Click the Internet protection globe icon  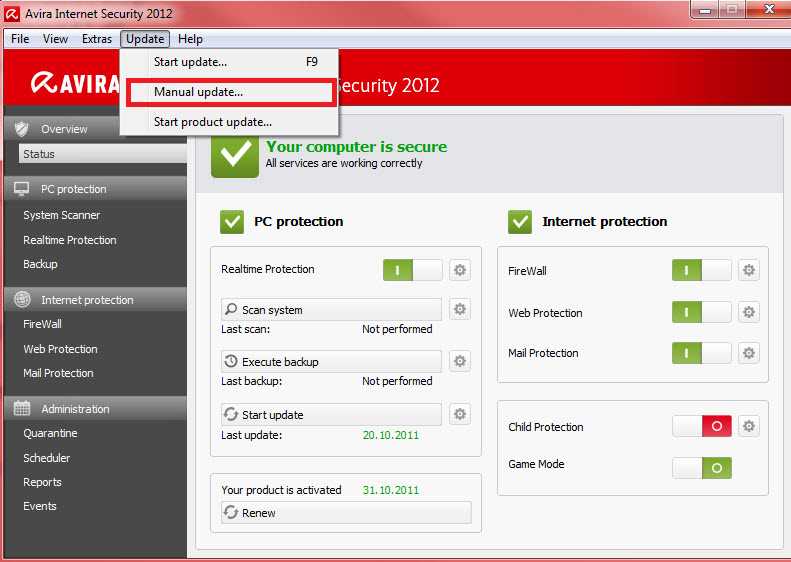point(22,299)
